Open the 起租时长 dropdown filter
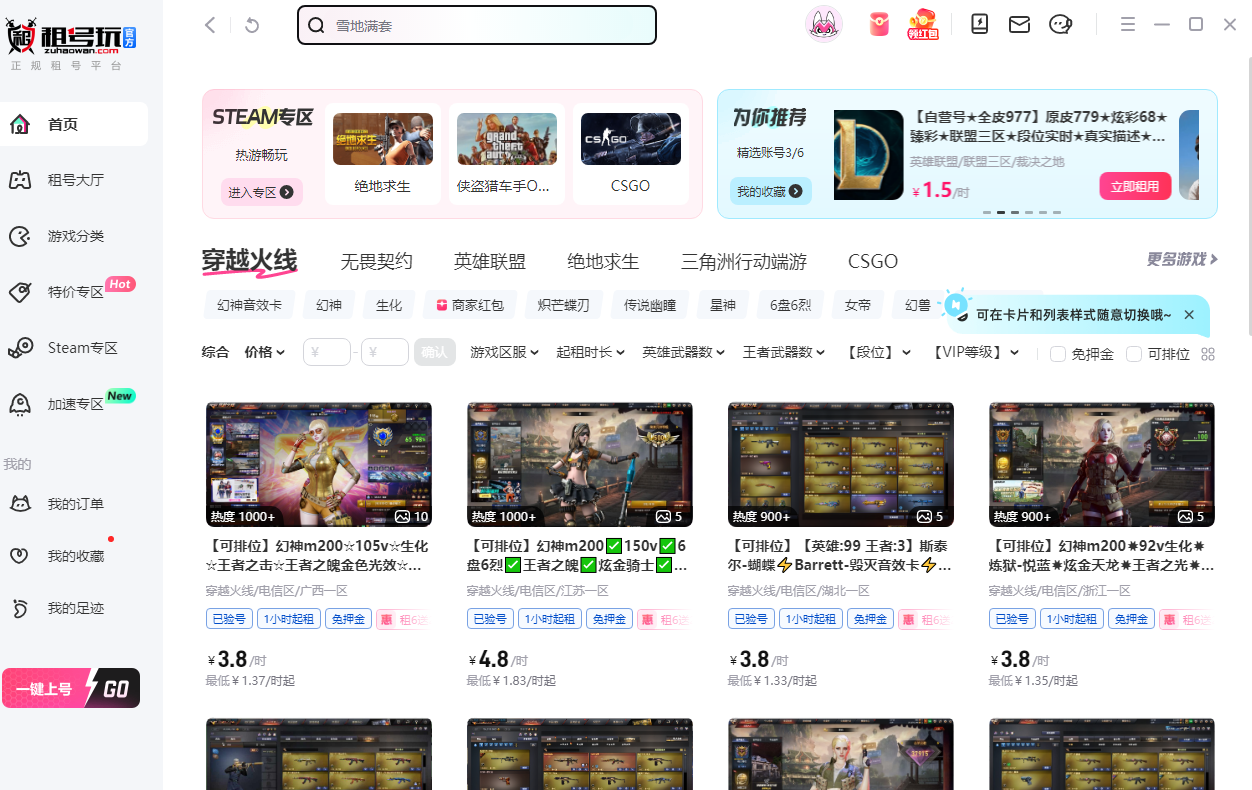 tap(590, 352)
